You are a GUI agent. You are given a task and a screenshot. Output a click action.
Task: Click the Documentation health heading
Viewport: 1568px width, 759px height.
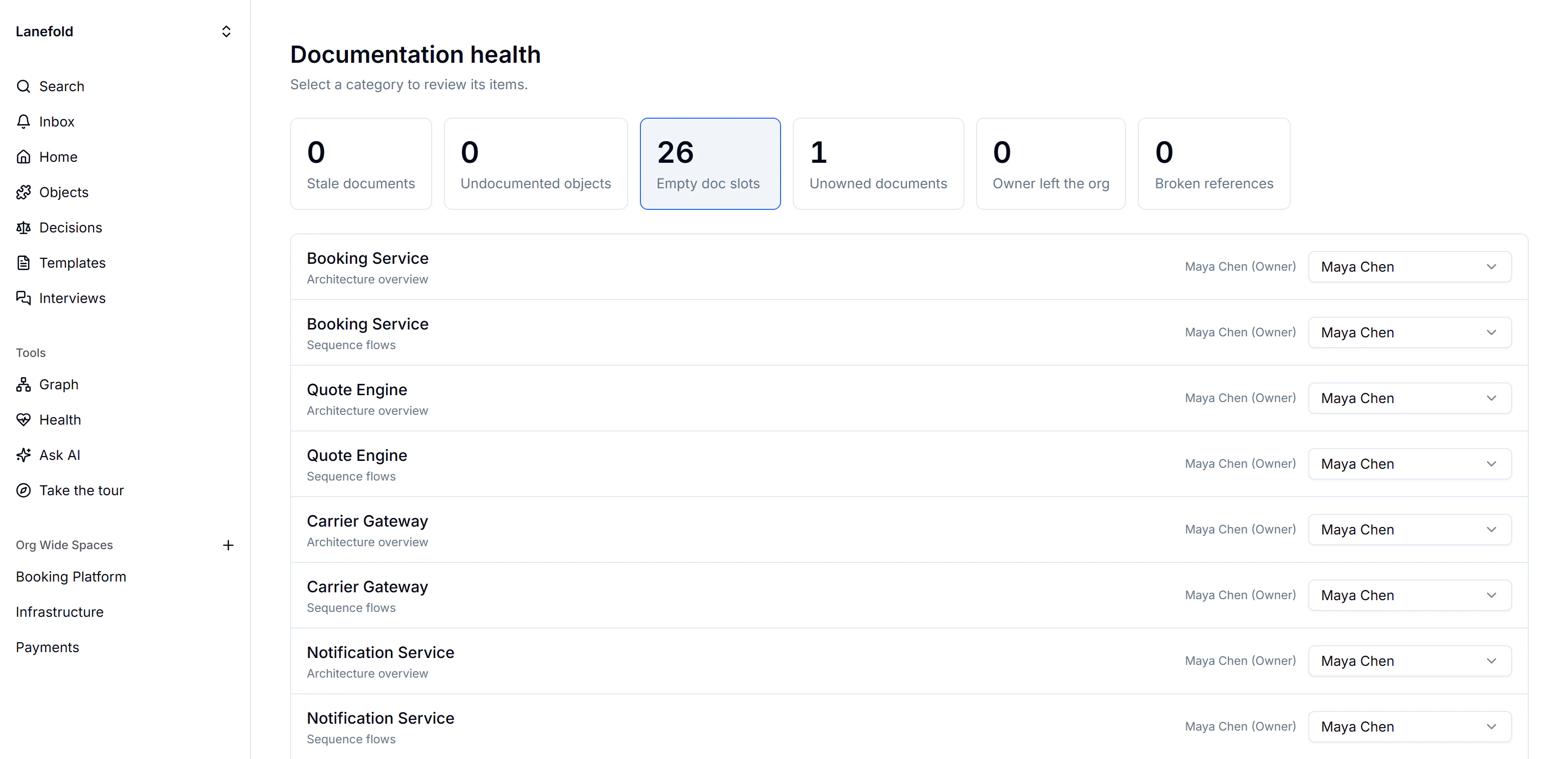pyautogui.click(x=415, y=55)
